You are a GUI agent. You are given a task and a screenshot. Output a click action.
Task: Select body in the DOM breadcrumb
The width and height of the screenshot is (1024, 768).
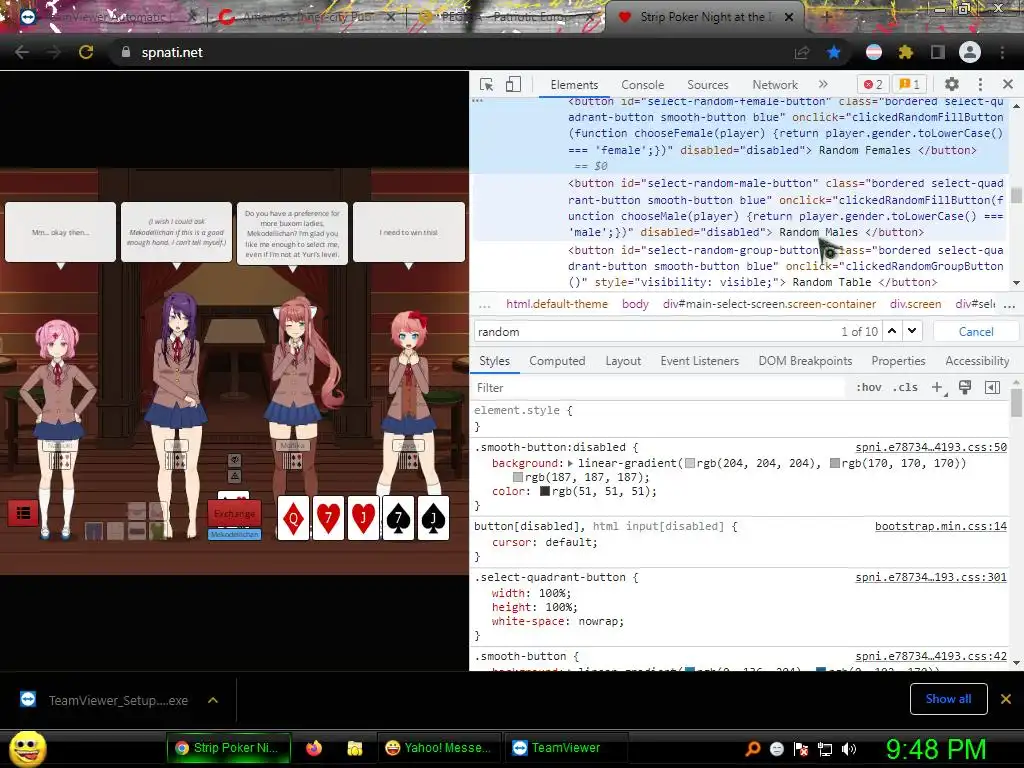[x=635, y=304]
